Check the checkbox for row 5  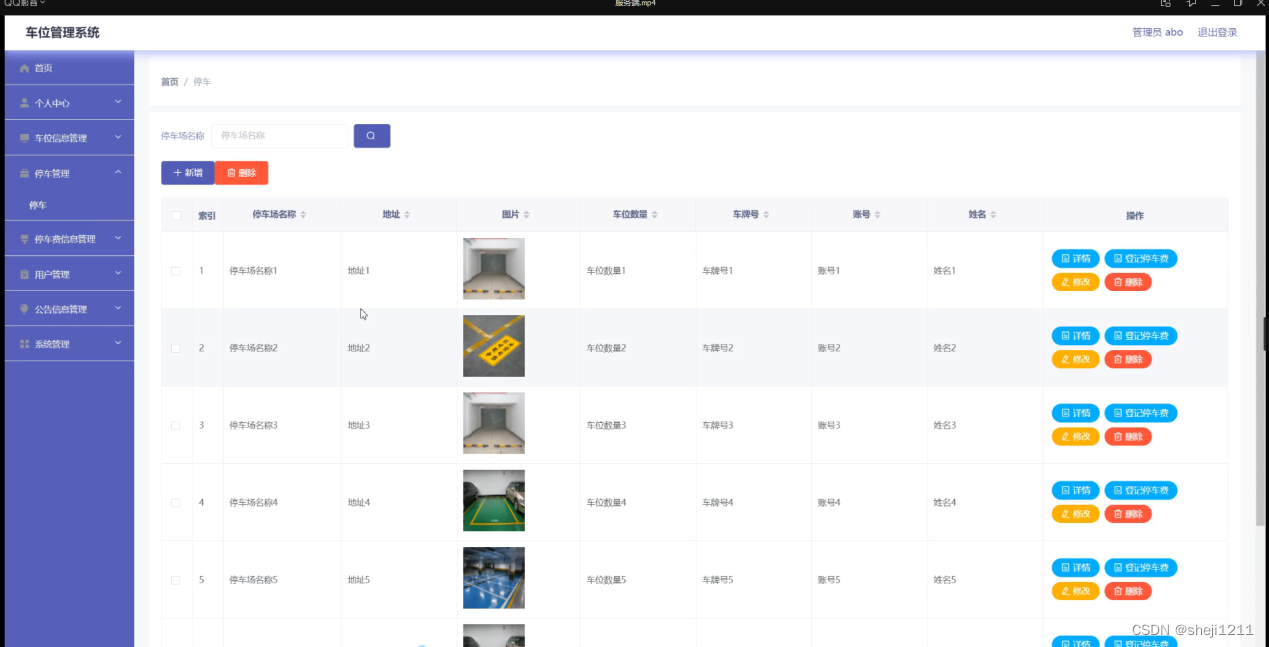(176, 580)
